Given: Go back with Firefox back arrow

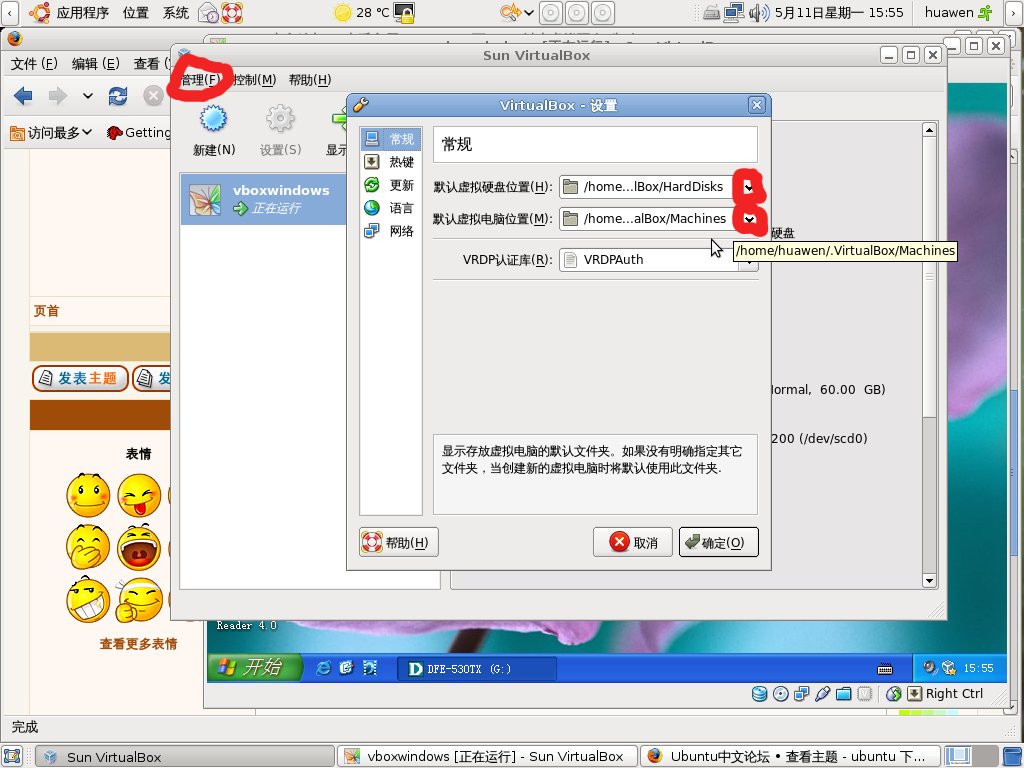Looking at the screenshot, I should click(x=23, y=96).
